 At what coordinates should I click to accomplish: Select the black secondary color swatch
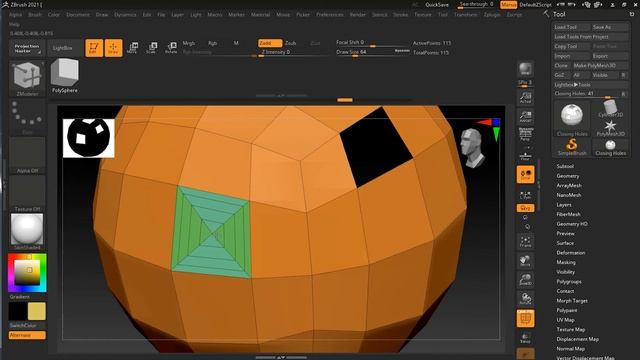(17, 311)
